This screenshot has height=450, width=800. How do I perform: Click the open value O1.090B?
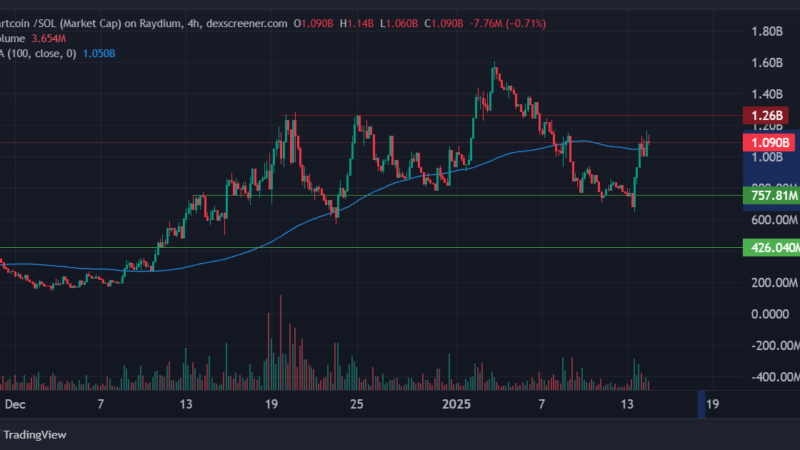point(313,23)
